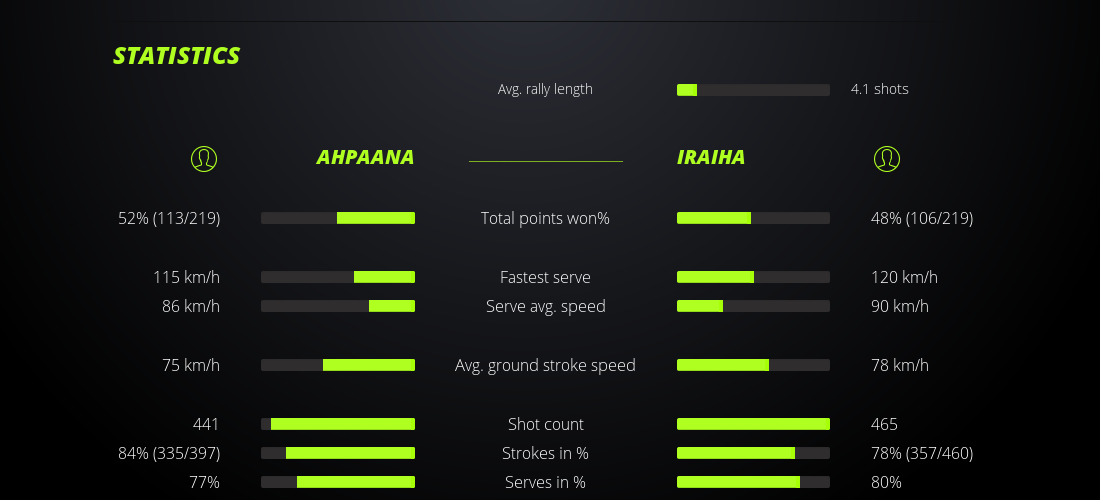Click the average rally length bar
The height and width of the screenshot is (500, 1100).
point(753,90)
